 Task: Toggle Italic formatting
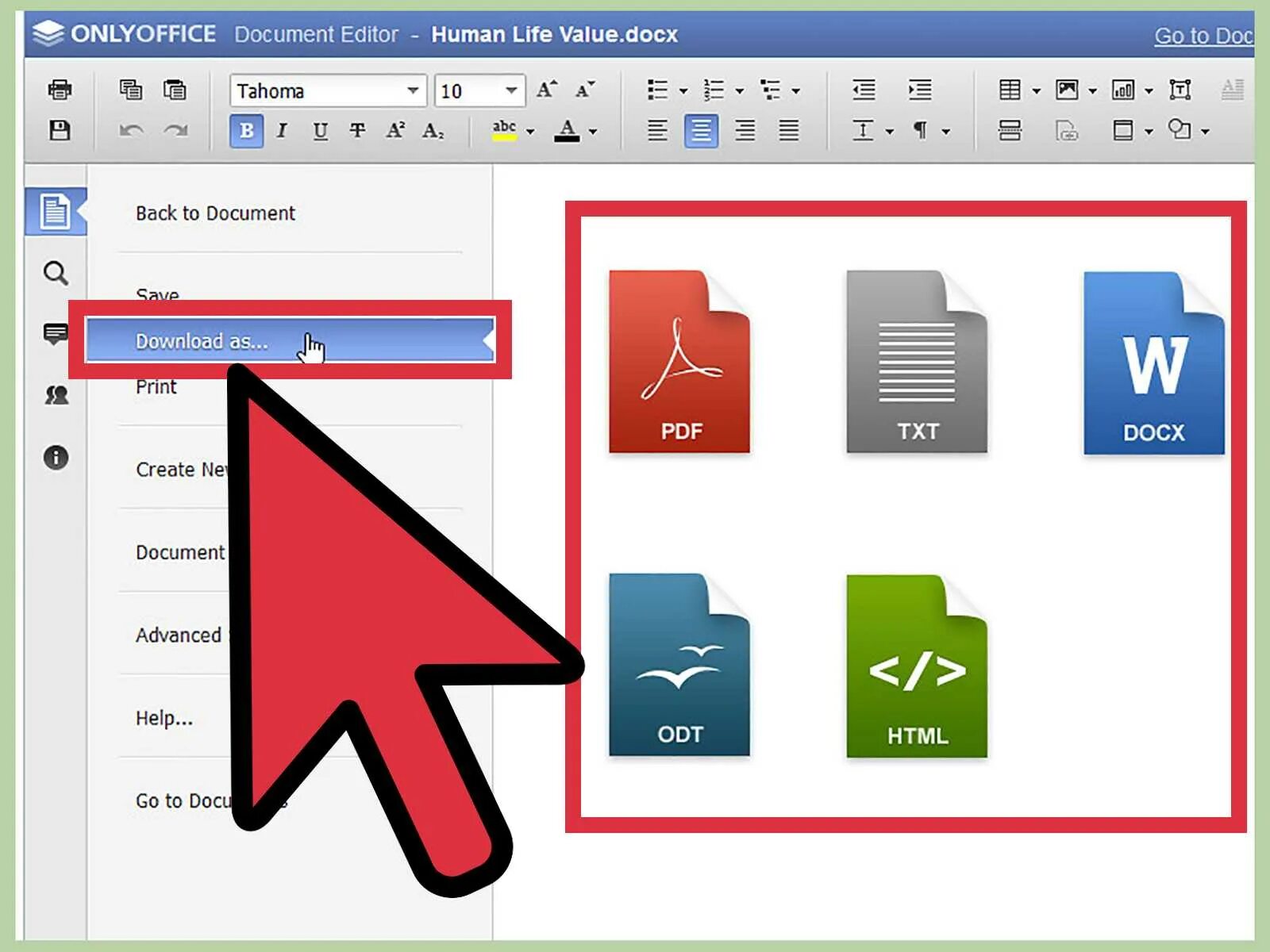point(282,131)
